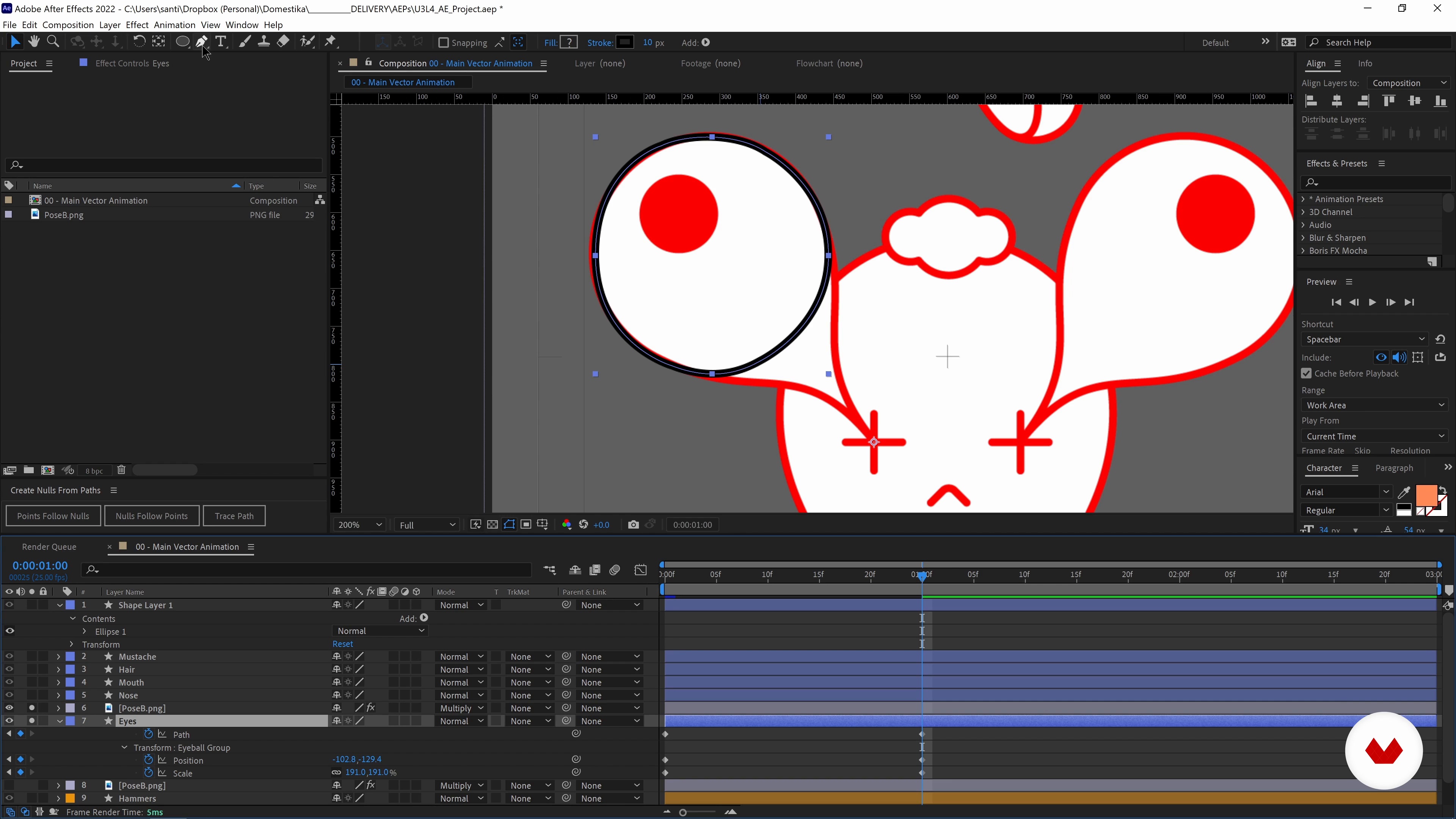This screenshot has height=819, width=1456.
Task: Open the Composition menu
Action: click(68, 25)
